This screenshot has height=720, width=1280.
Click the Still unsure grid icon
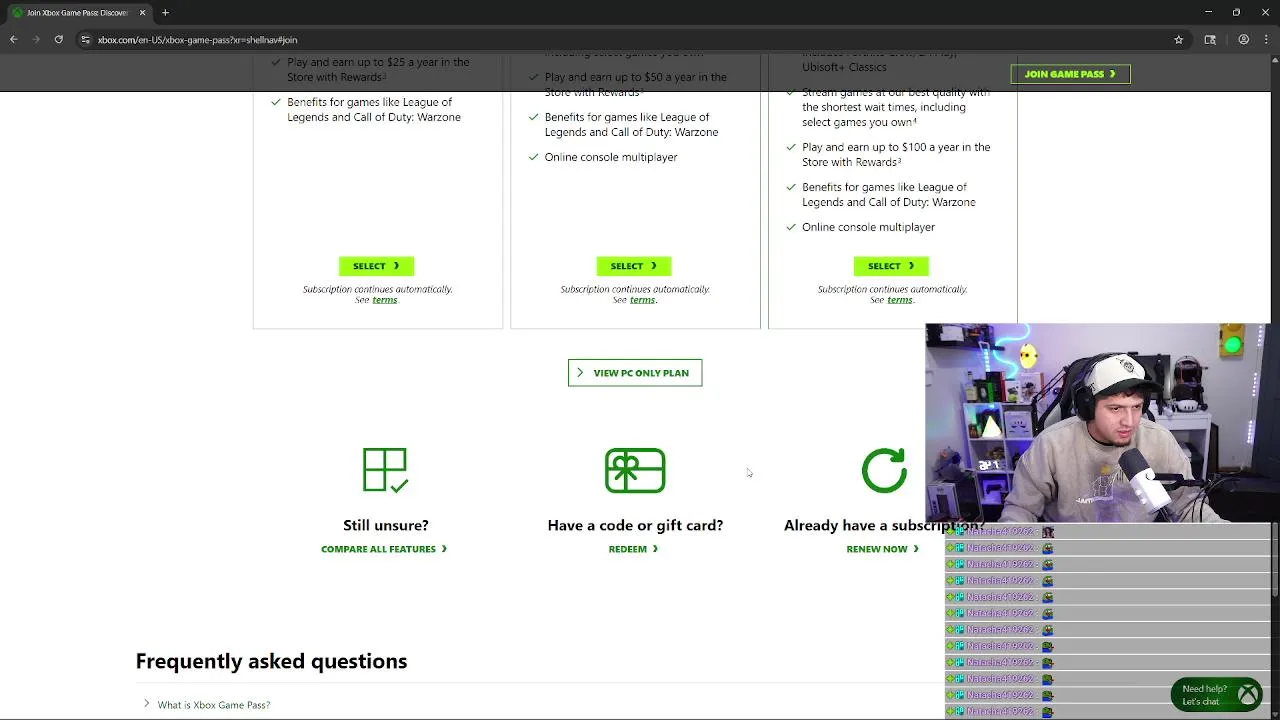point(385,470)
